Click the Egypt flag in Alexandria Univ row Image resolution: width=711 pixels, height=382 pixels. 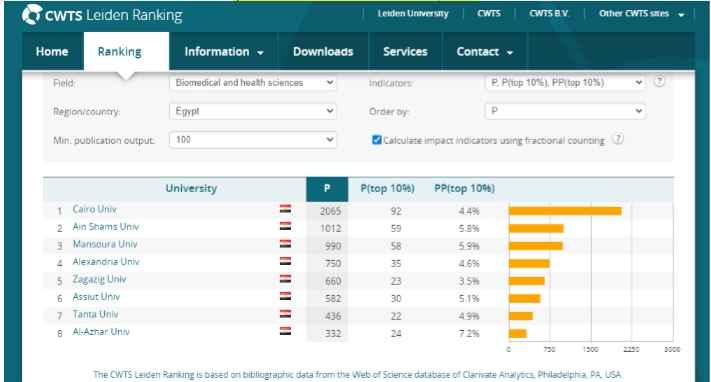pos(285,261)
